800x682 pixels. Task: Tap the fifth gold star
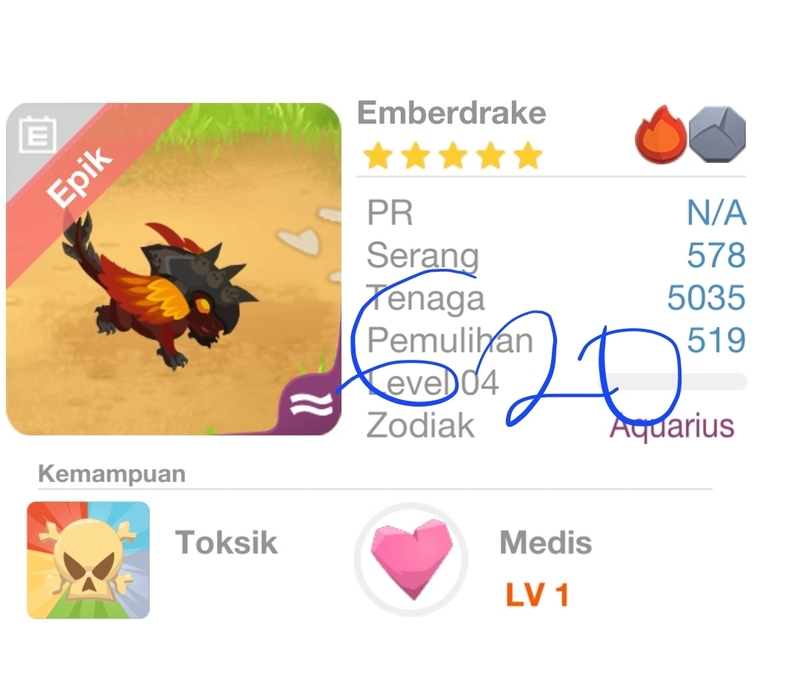[x=528, y=156]
